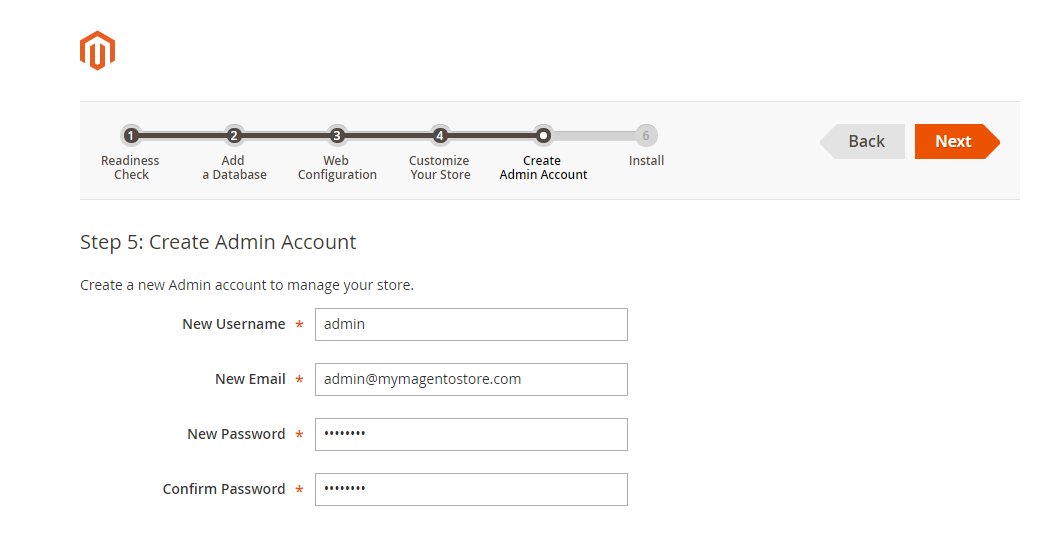Open the Readiness Check step label
This screenshot has height=533, width=1058.
pyautogui.click(x=130, y=167)
